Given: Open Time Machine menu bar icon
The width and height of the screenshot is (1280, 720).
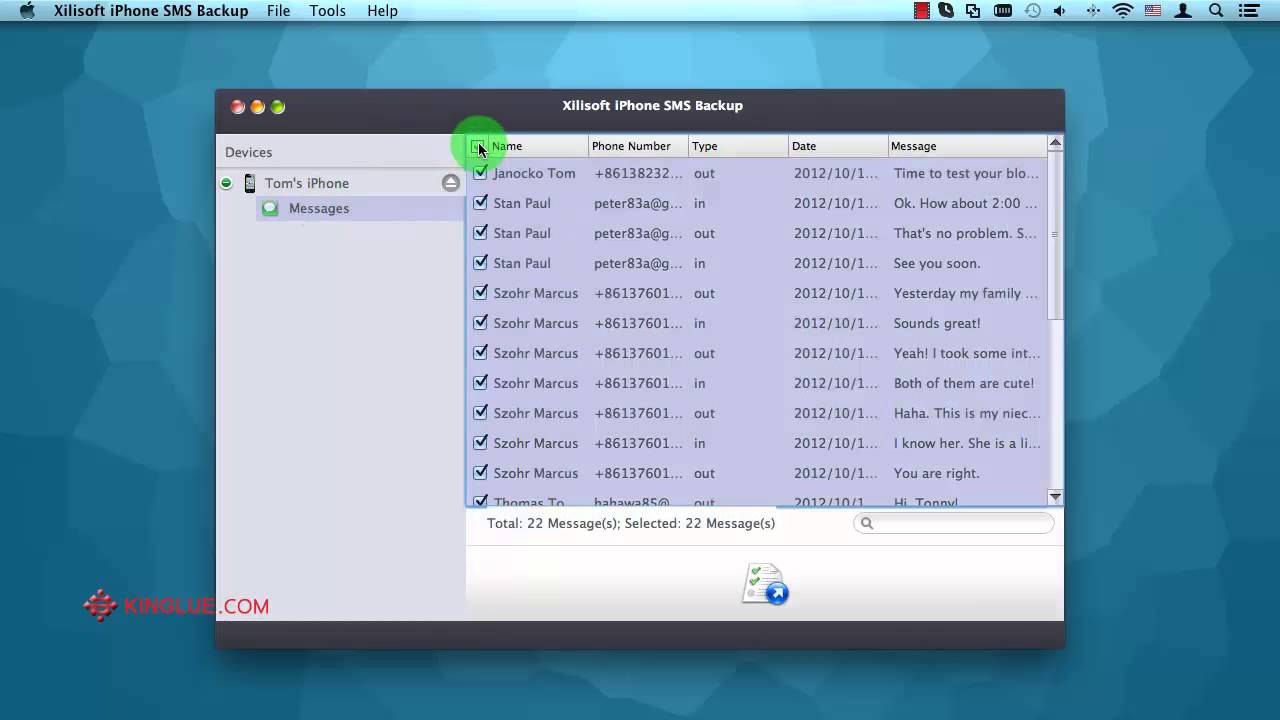Looking at the screenshot, I should pyautogui.click(x=1032, y=11).
